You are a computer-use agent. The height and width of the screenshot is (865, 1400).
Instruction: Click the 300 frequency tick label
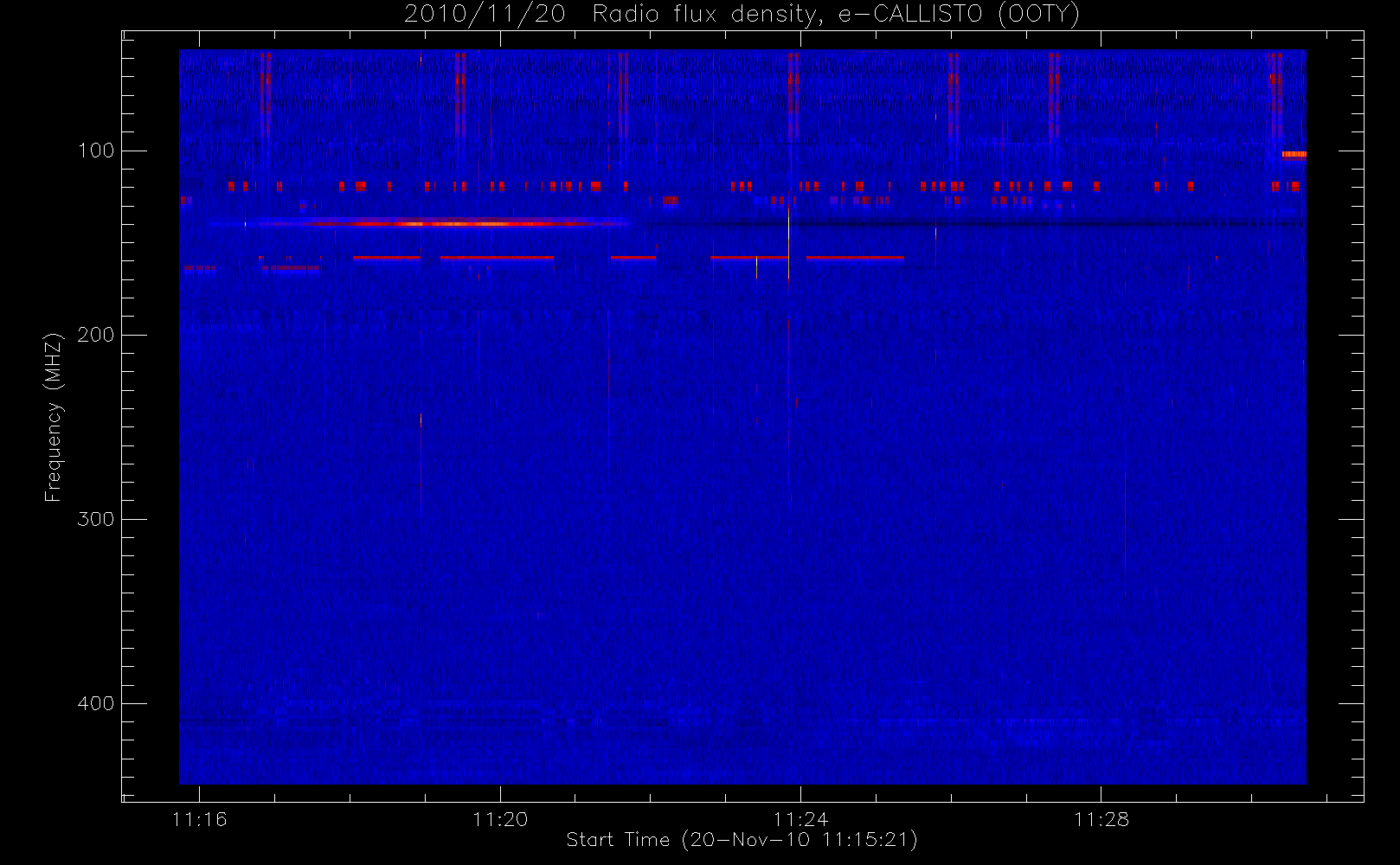point(95,519)
